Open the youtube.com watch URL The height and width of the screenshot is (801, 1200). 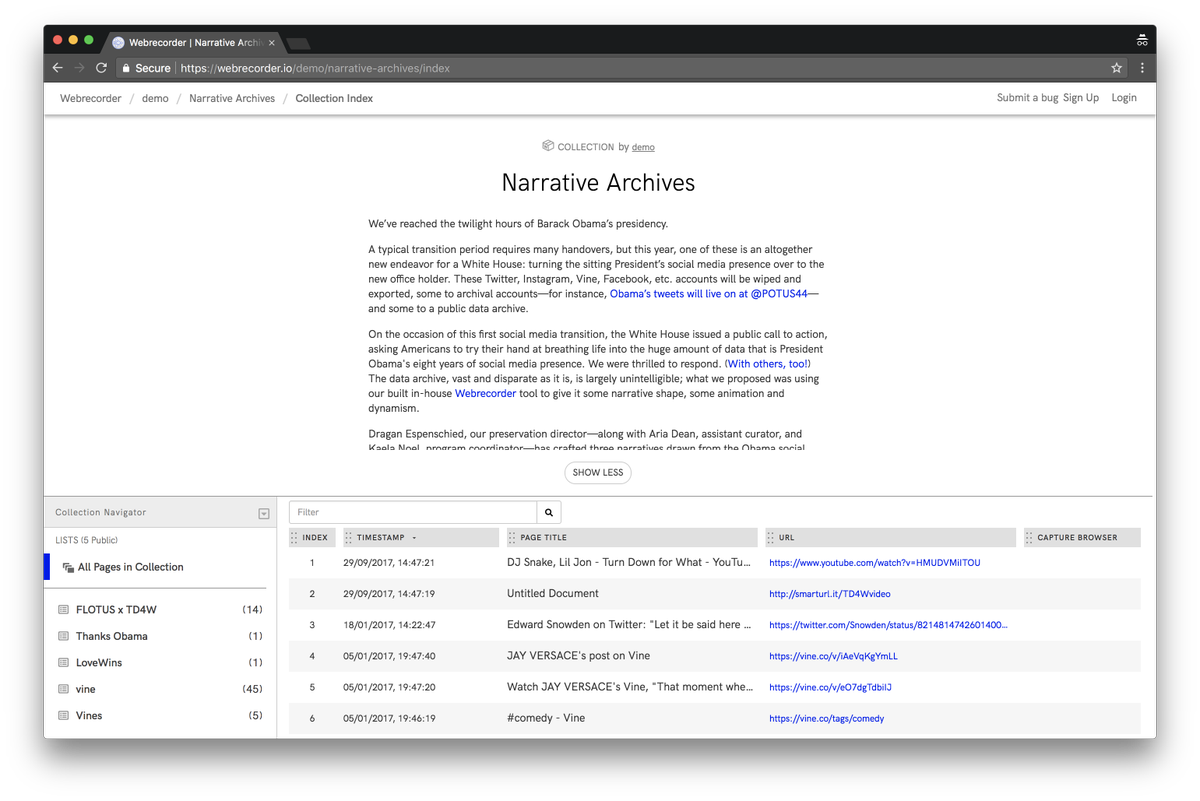tap(874, 563)
